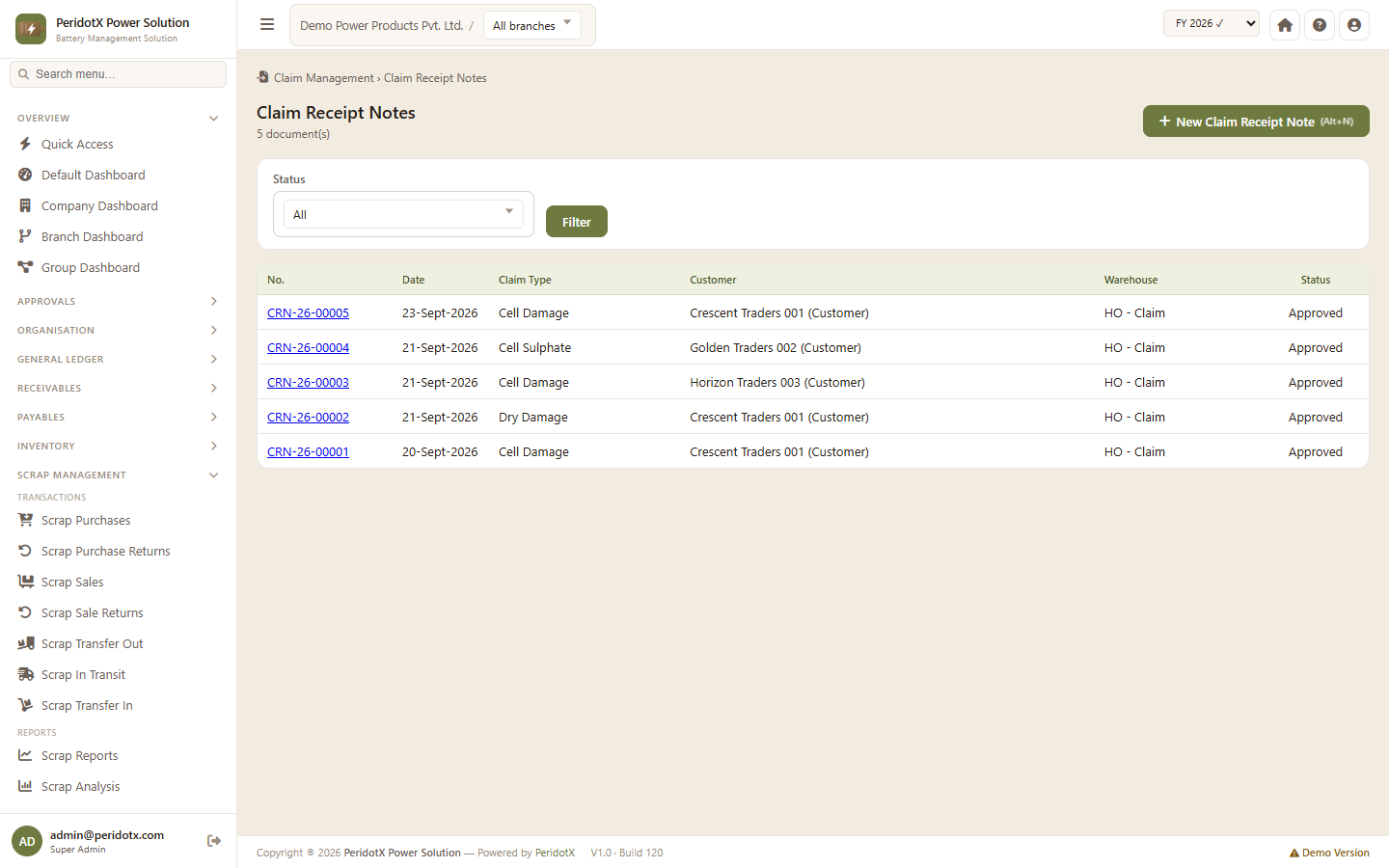The height and width of the screenshot is (868, 1389).
Task: Open claim receipt note CRN-26-00005
Action: 308,312
